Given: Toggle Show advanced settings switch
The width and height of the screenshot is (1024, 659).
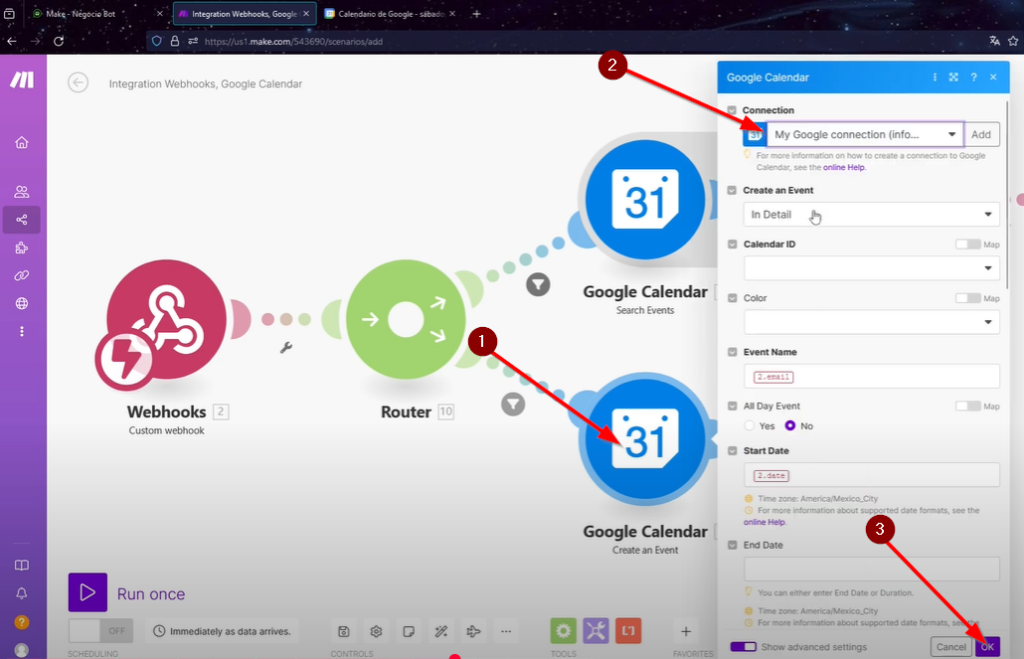Looking at the screenshot, I should pyautogui.click(x=743, y=647).
